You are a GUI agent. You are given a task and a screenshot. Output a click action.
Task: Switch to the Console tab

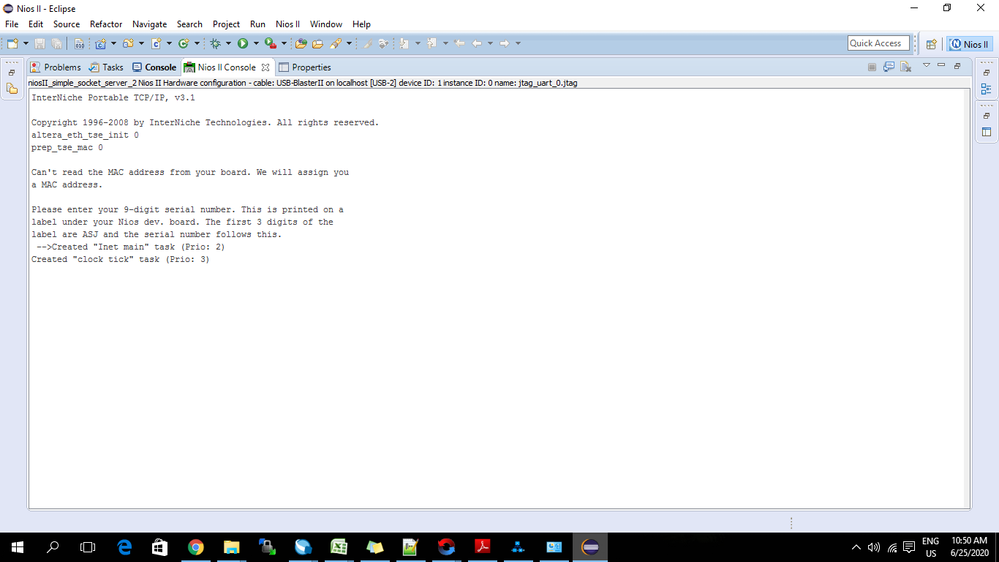click(x=154, y=67)
